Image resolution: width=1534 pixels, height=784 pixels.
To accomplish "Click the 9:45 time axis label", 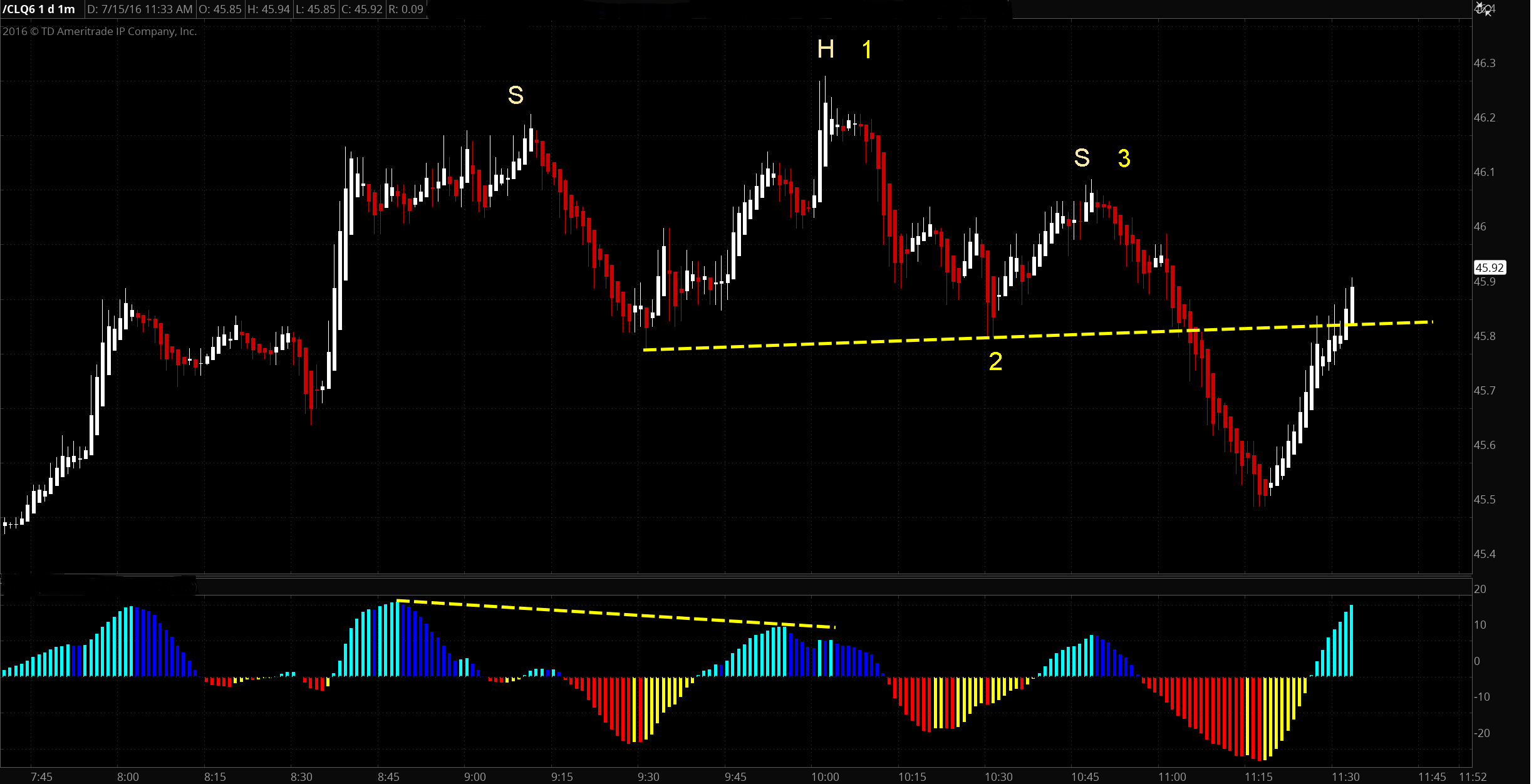I will 735,777.
